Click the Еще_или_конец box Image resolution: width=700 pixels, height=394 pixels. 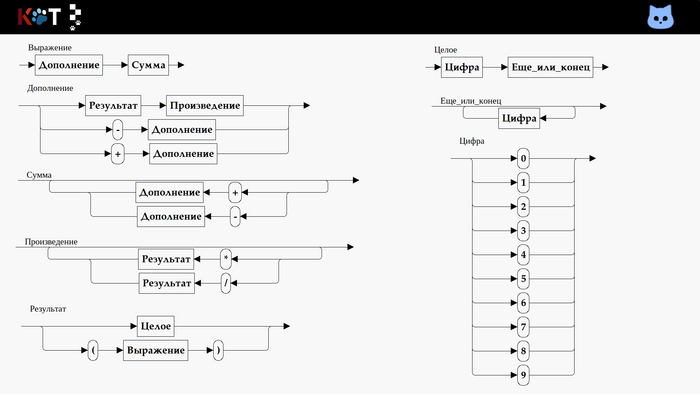[550, 67]
